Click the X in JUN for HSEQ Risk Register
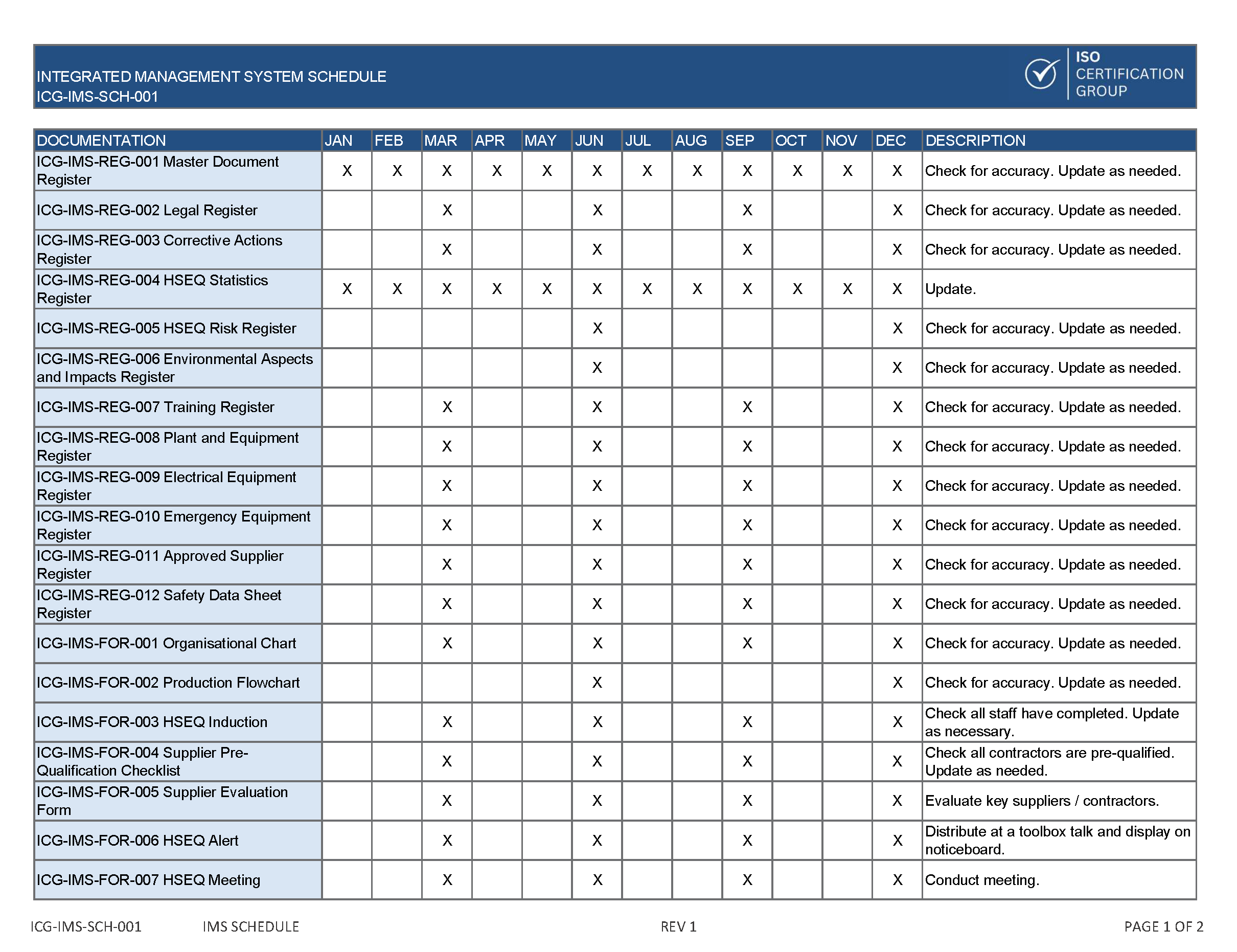This screenshot has width=1237, height=952. click(597, 328)
